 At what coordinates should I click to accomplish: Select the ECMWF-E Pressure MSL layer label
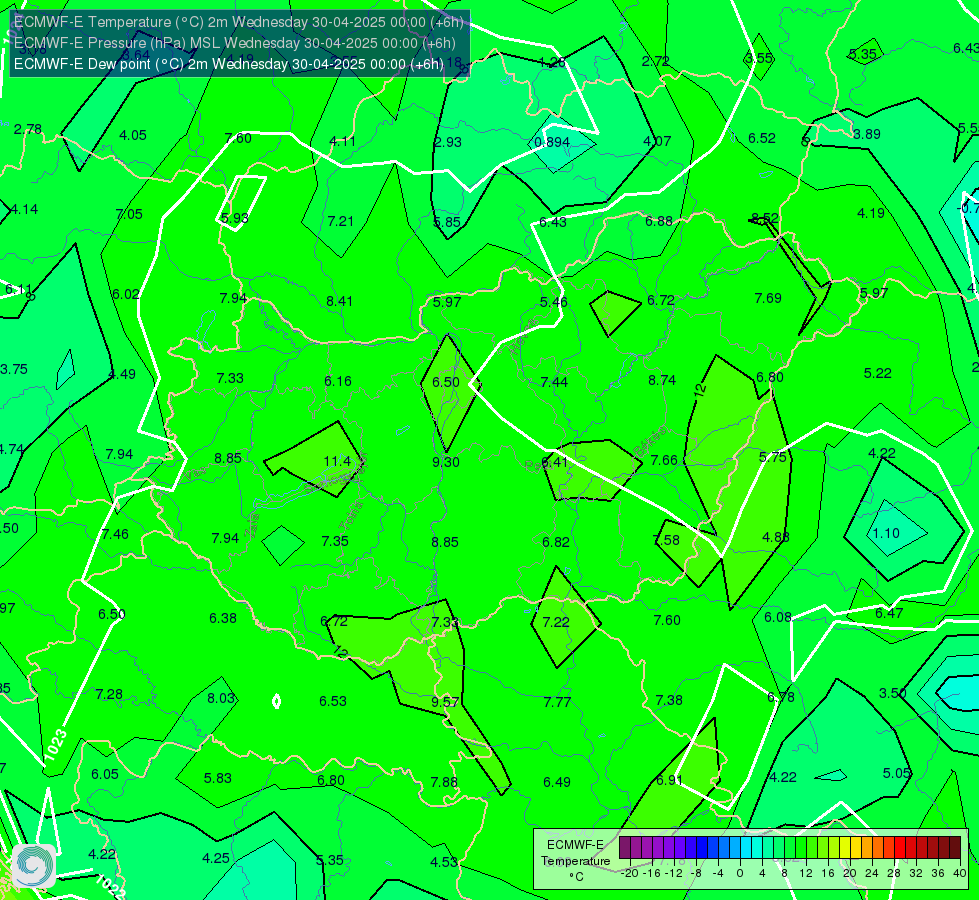click(234, 43)
